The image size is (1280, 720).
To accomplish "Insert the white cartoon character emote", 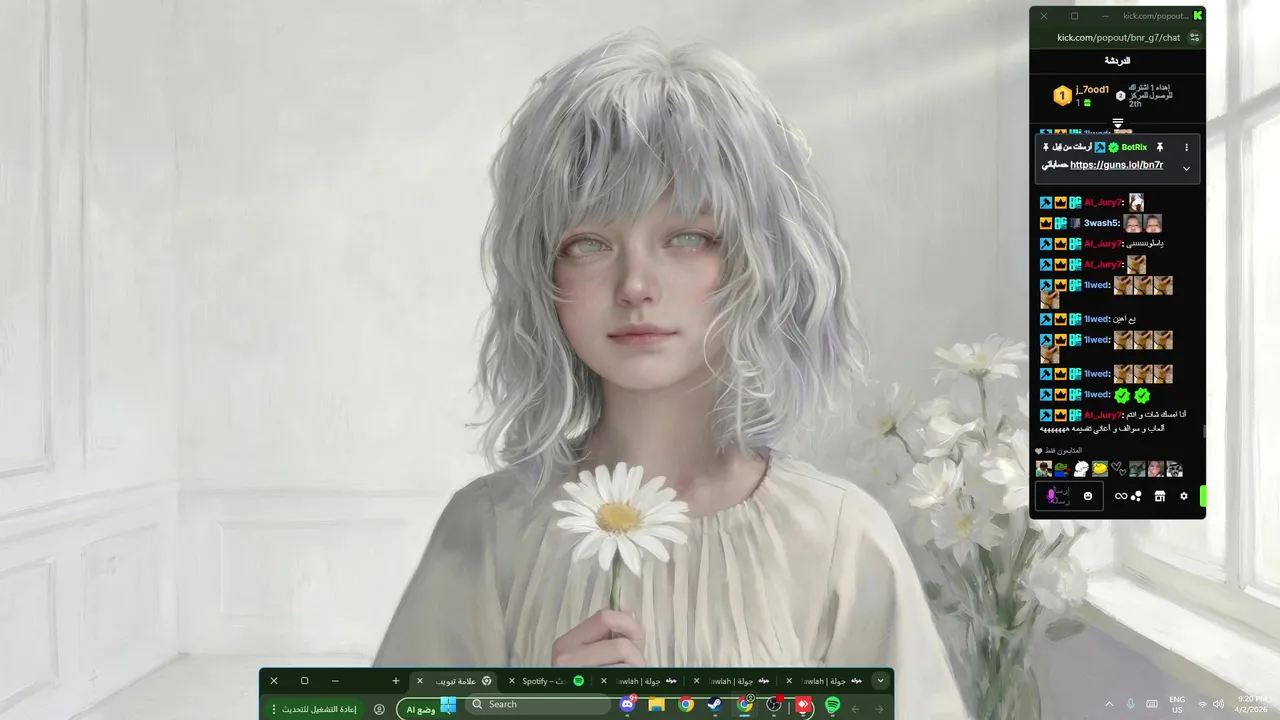I will 1081,469.
